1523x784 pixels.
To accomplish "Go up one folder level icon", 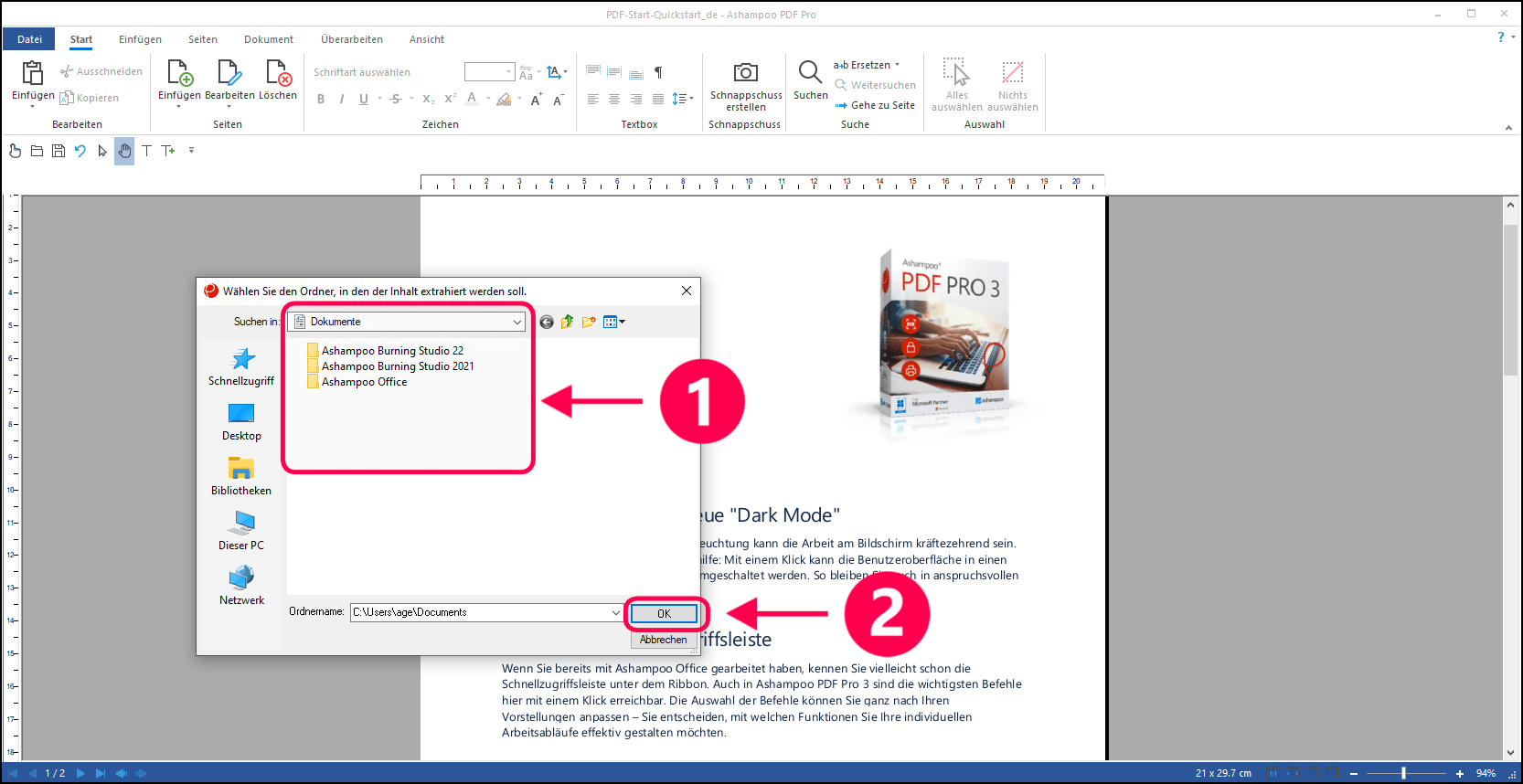I will tap(568, 322).
